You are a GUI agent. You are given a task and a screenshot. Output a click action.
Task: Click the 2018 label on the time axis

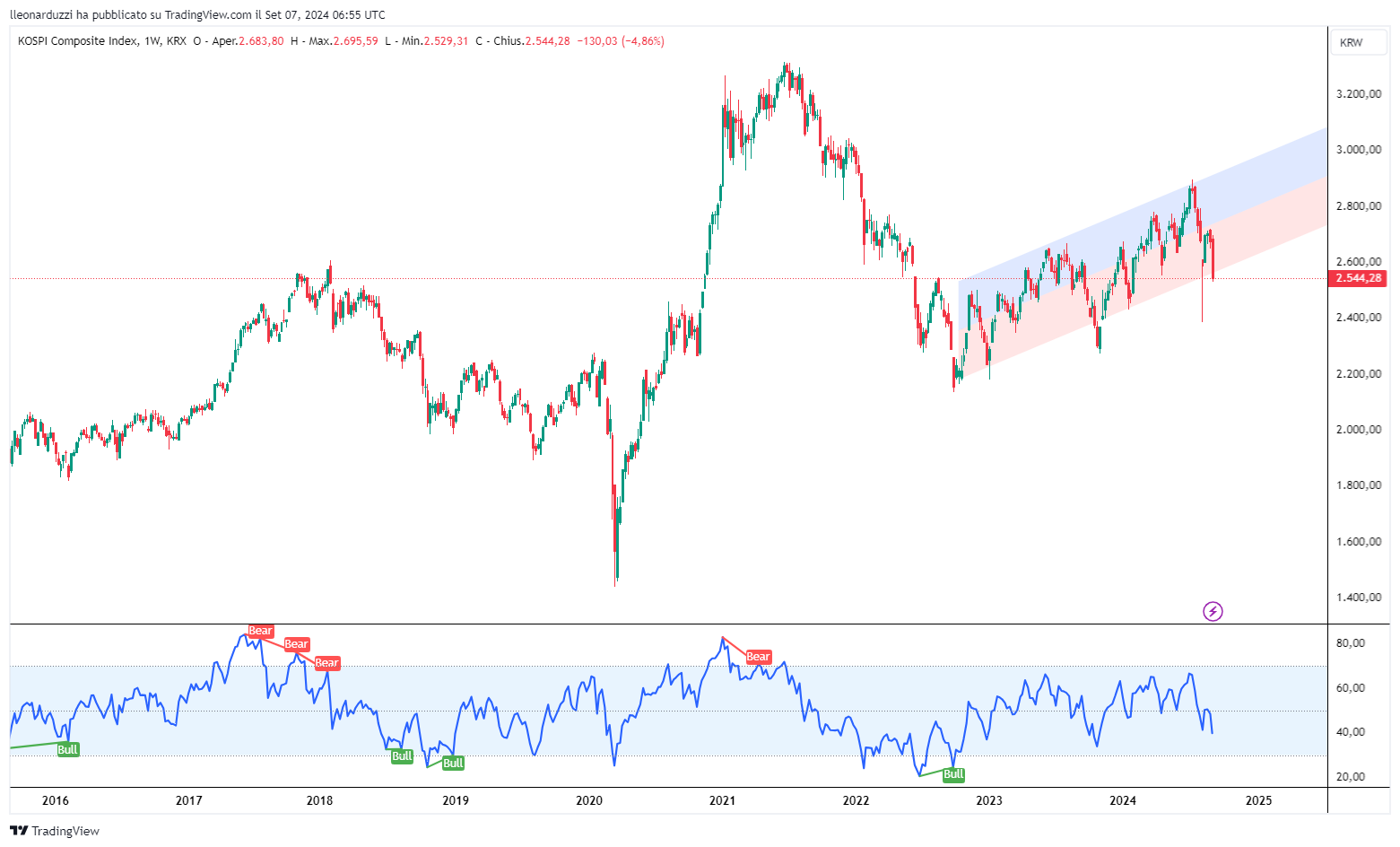pos(320,801)
